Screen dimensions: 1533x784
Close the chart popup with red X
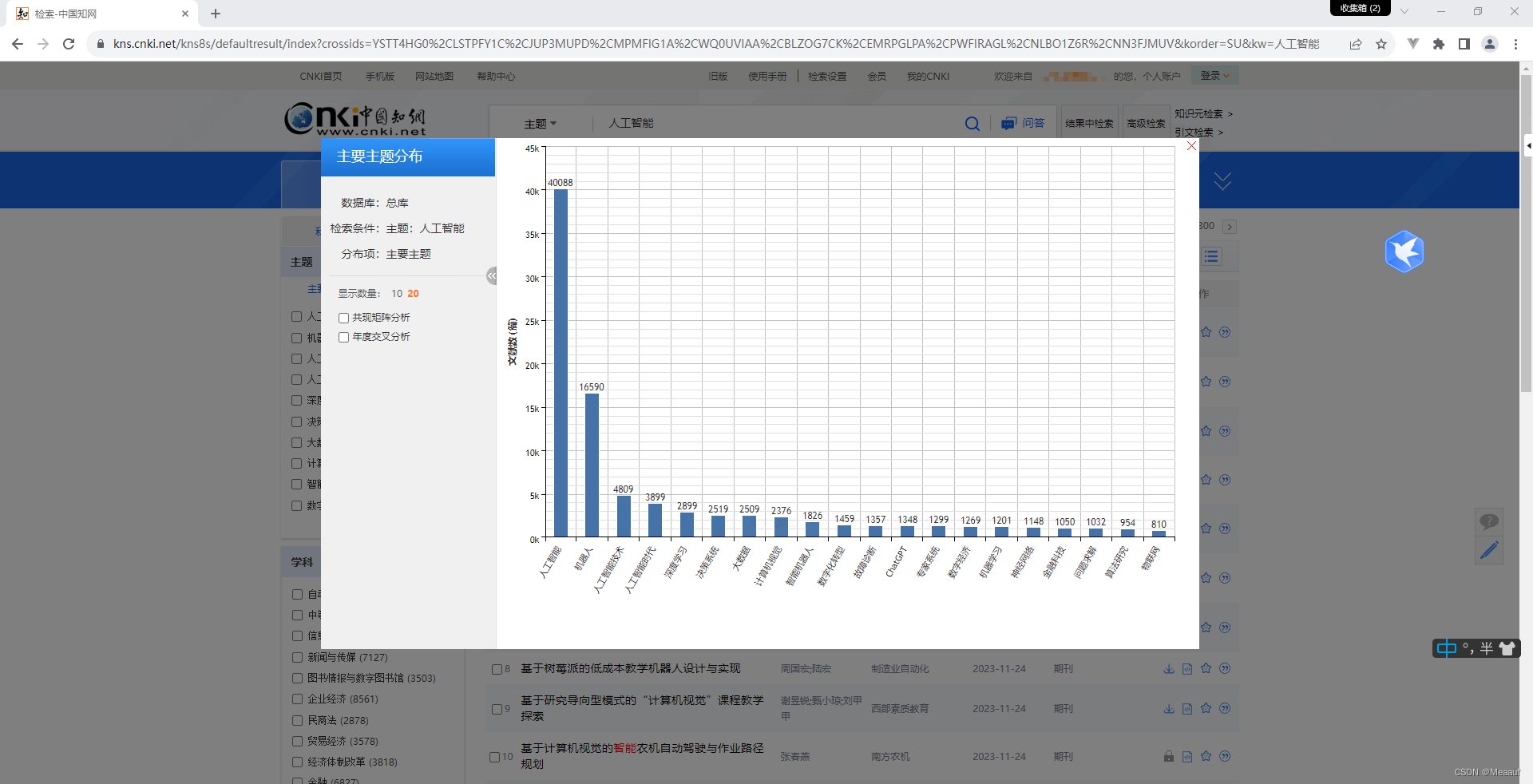coord(1191,146)
